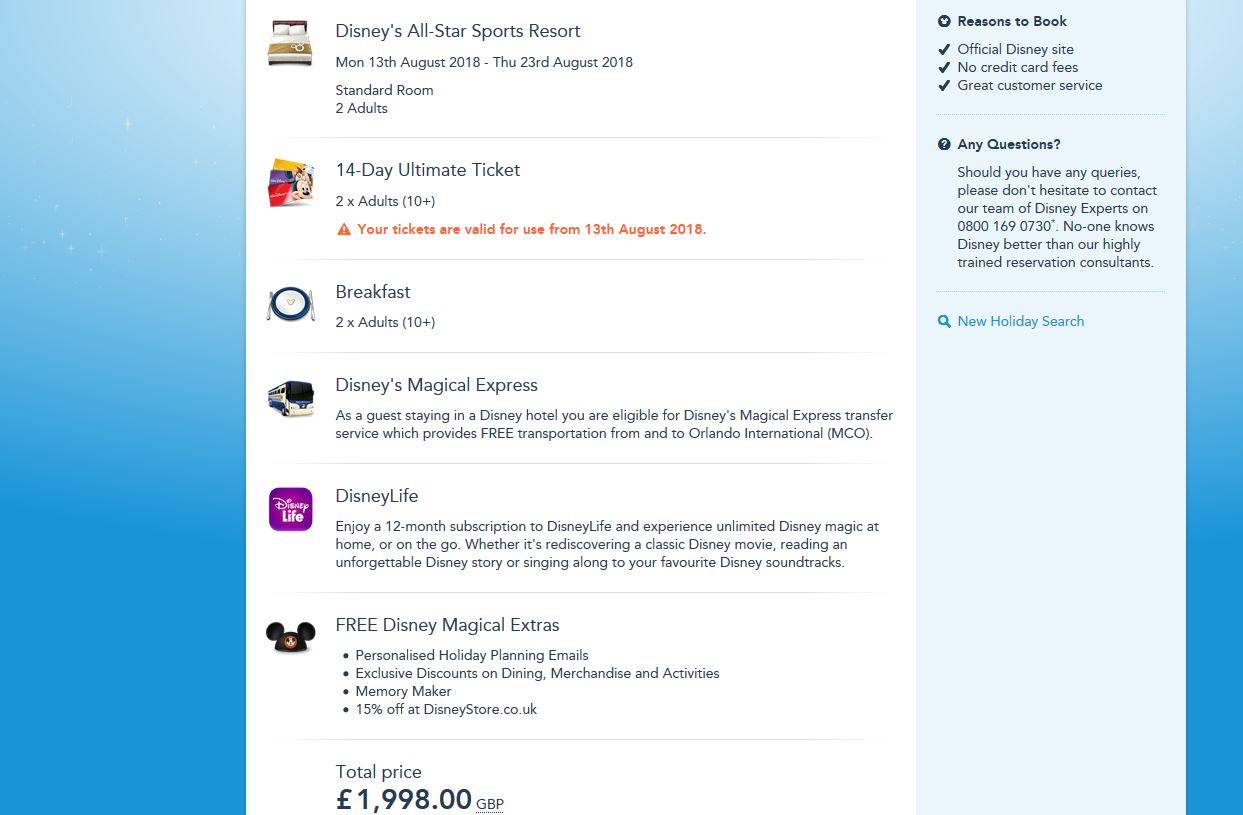Click the DisneyLife heading
The height and width of the screenshot is (815, 1243).
click(x=377, y=496)
